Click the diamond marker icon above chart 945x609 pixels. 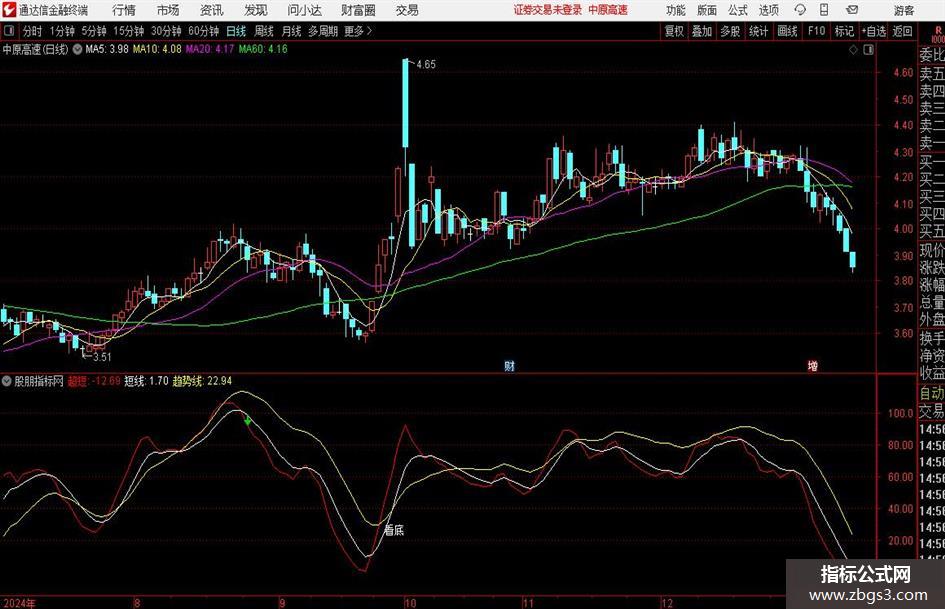(853, 49)
